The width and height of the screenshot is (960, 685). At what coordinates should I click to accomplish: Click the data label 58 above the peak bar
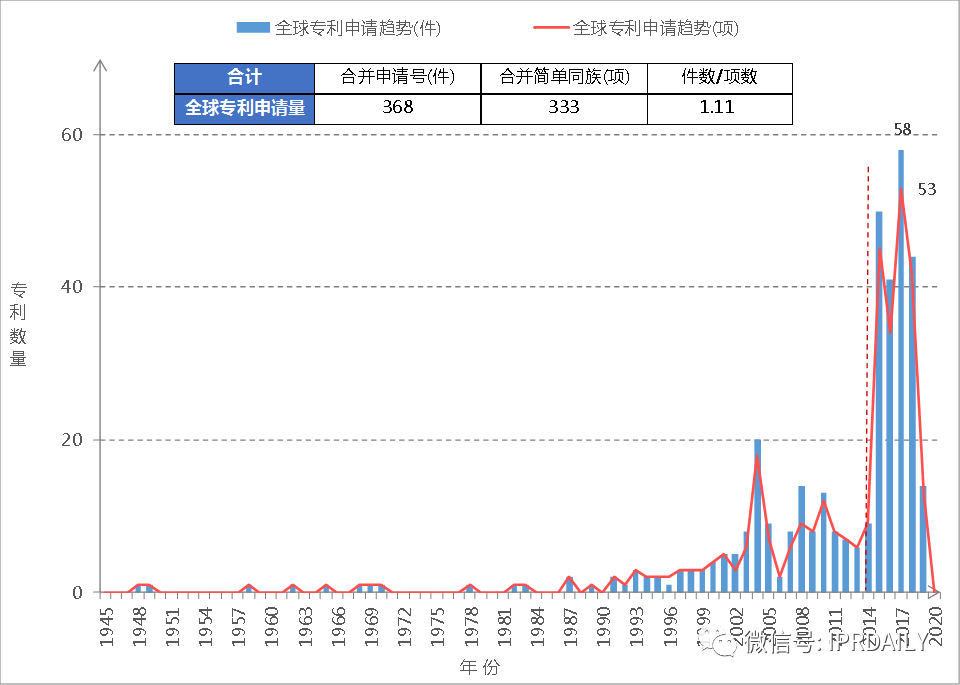click(x=902, y=129)
